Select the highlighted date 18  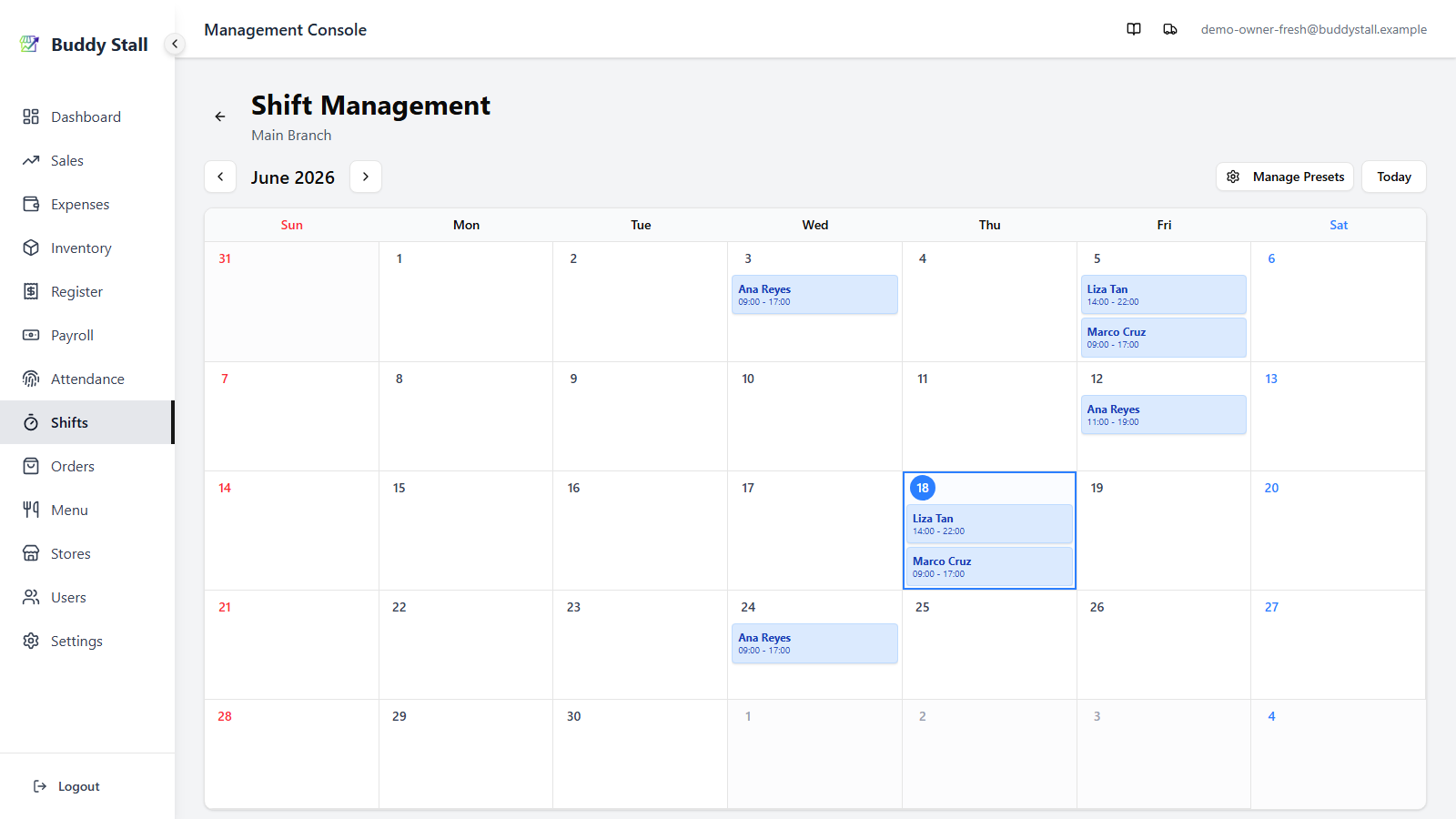pyautogui.click(x=923, y=488)
